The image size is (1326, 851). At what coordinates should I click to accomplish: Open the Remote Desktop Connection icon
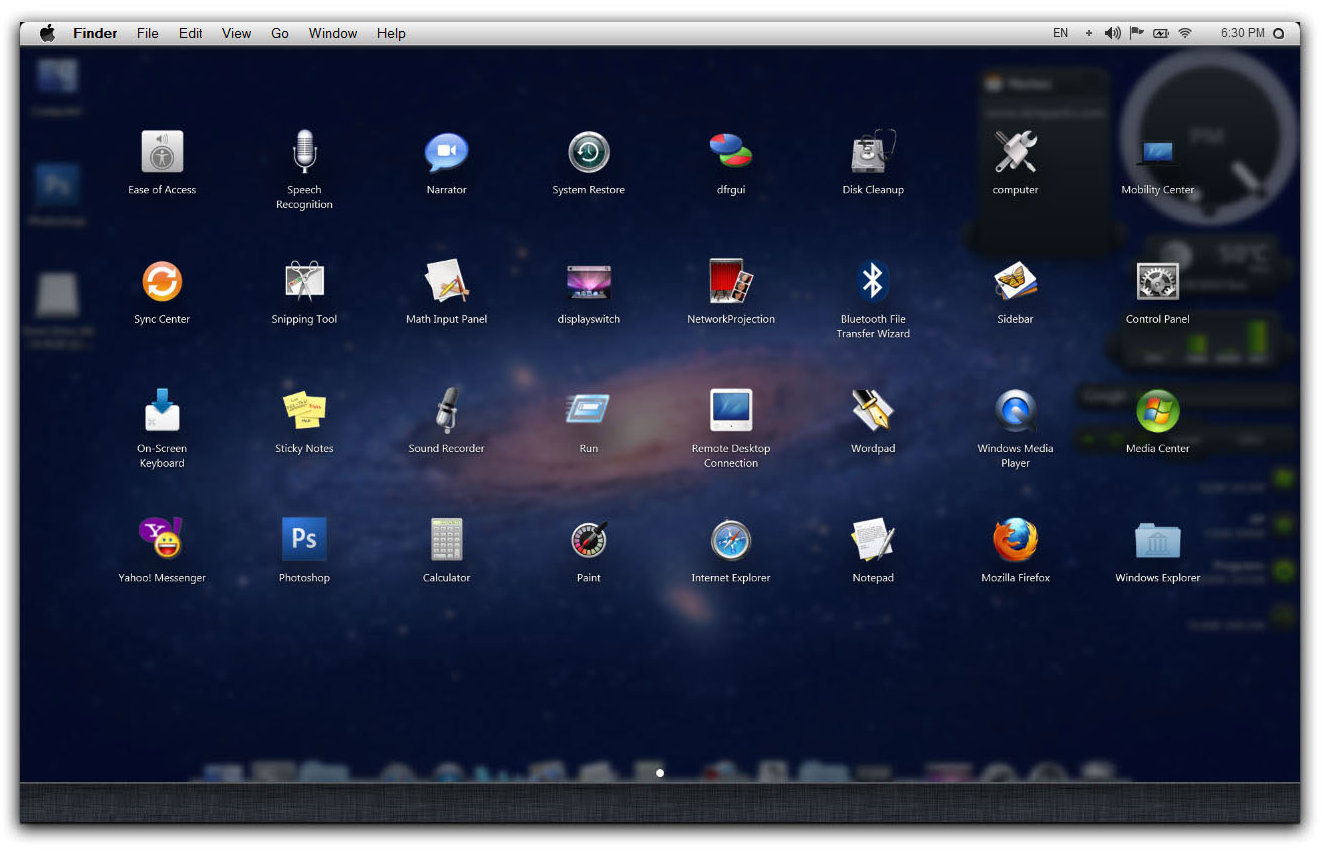click(x=731, y=411)
